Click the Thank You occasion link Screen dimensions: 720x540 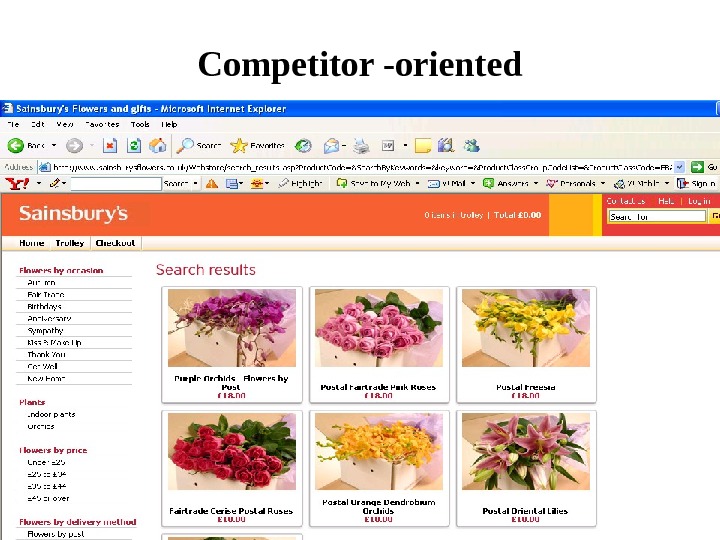46,354
